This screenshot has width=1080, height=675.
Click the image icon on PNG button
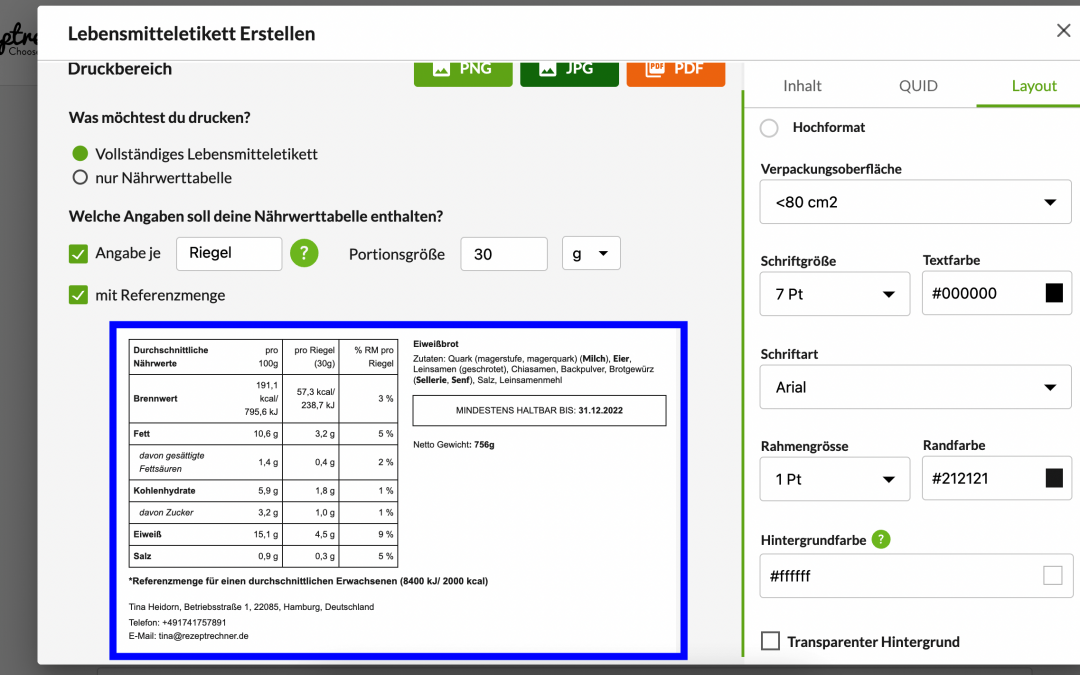(x=441, y=69)
